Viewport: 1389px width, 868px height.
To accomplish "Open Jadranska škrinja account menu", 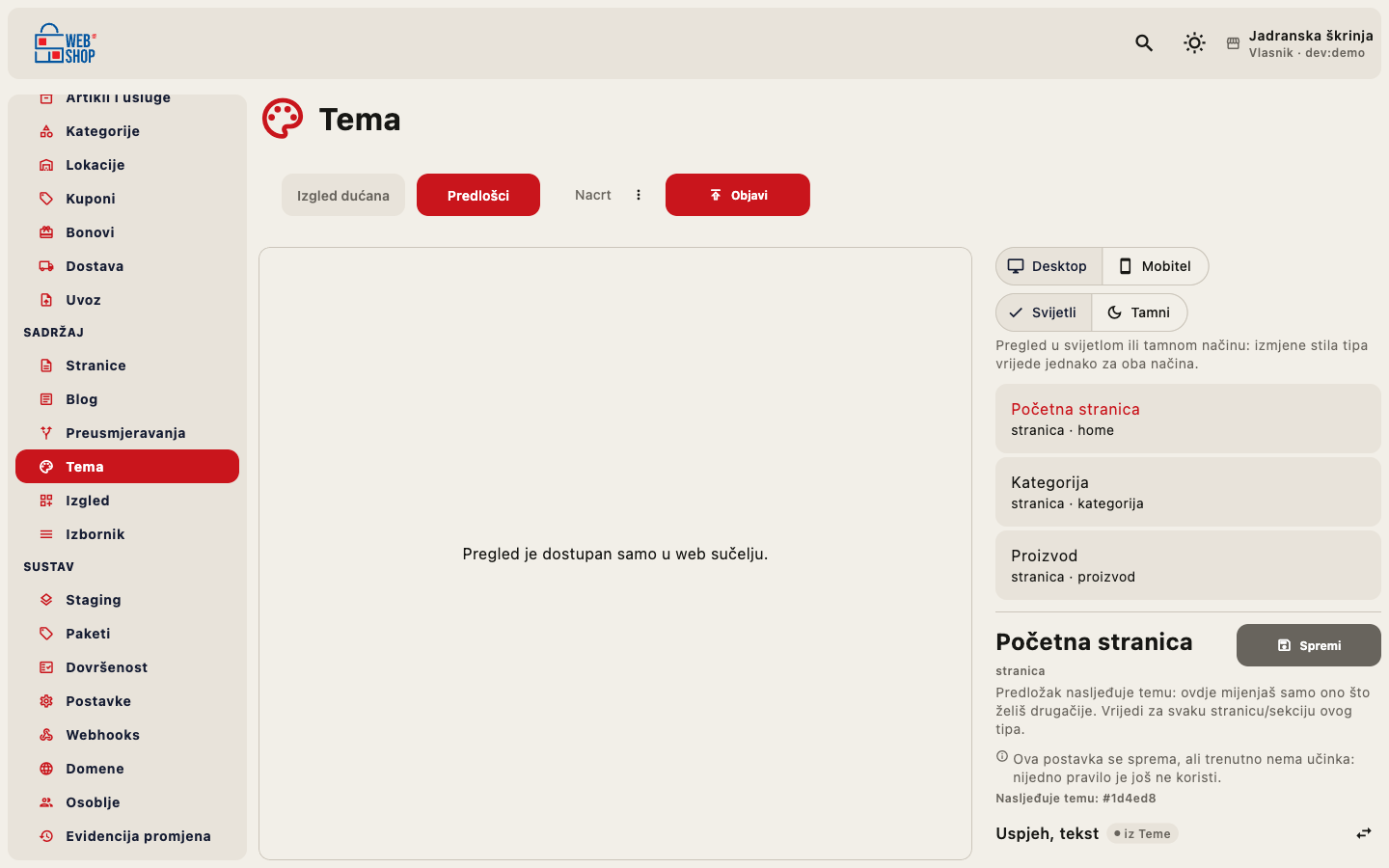I will point(1300,43).
